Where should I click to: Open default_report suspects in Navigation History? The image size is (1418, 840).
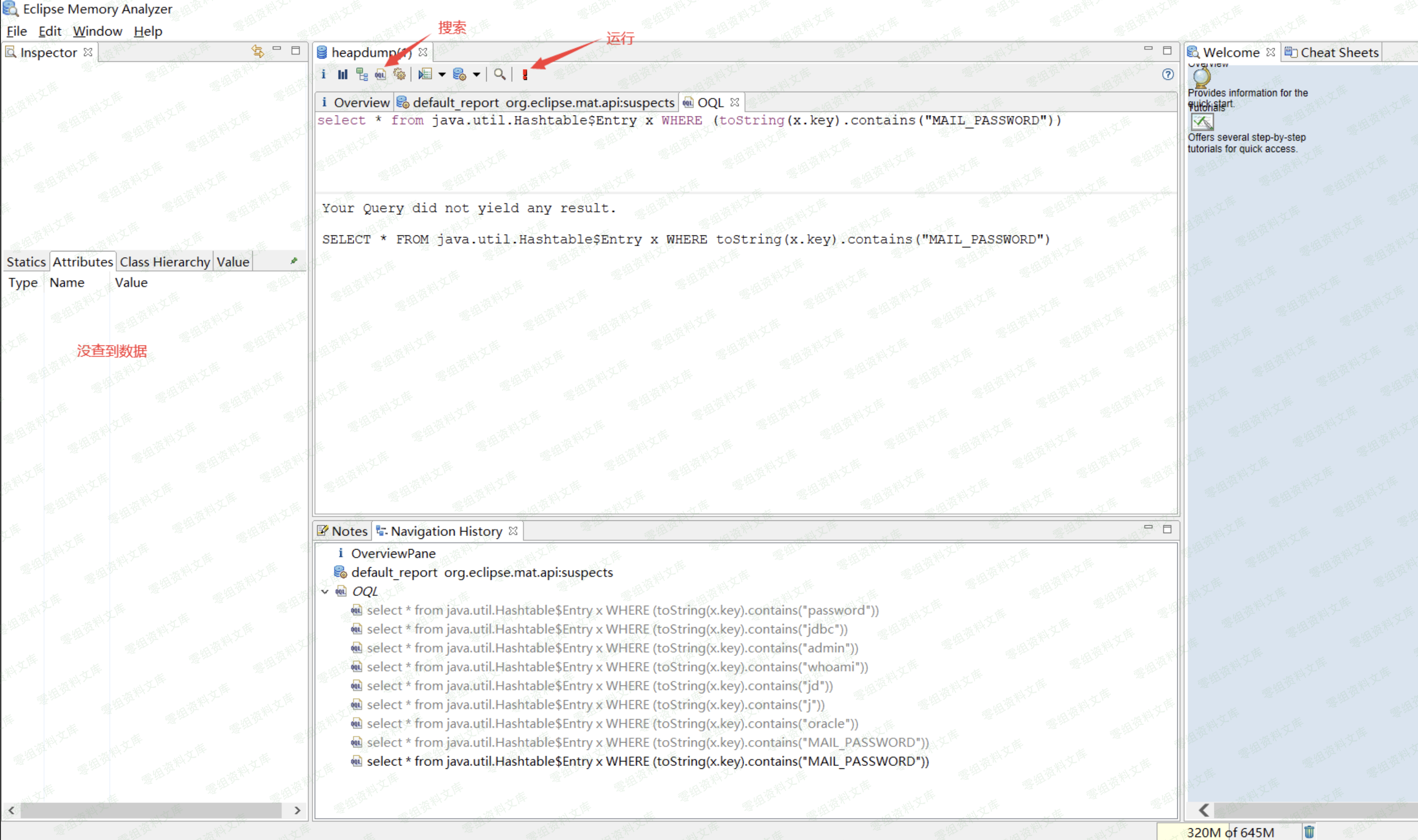click(482, 573)
